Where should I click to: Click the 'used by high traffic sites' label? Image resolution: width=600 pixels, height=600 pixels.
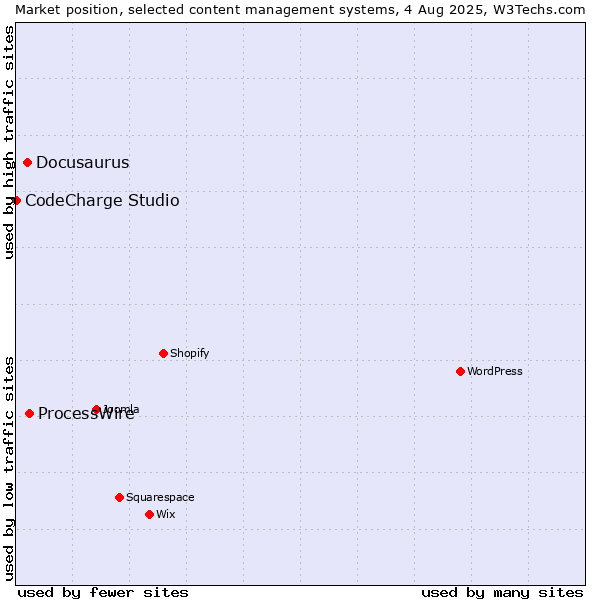[x=9, y=142]
